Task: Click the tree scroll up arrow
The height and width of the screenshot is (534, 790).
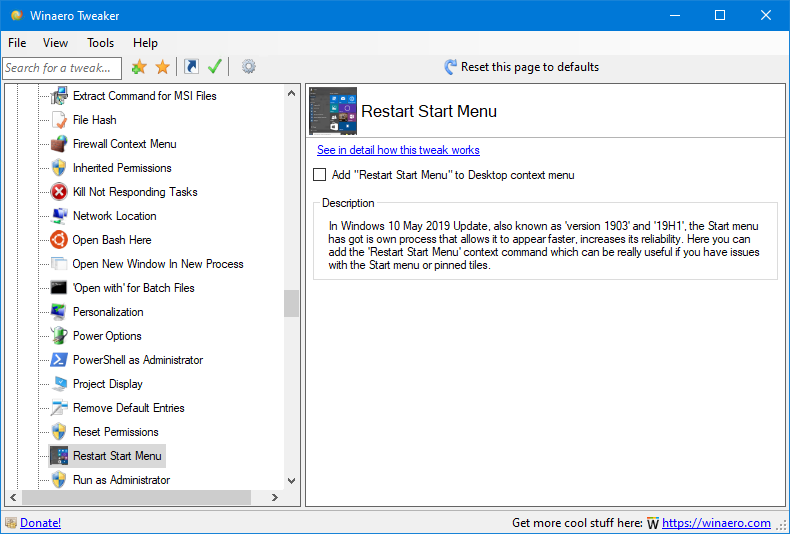Action: [291, 94]
